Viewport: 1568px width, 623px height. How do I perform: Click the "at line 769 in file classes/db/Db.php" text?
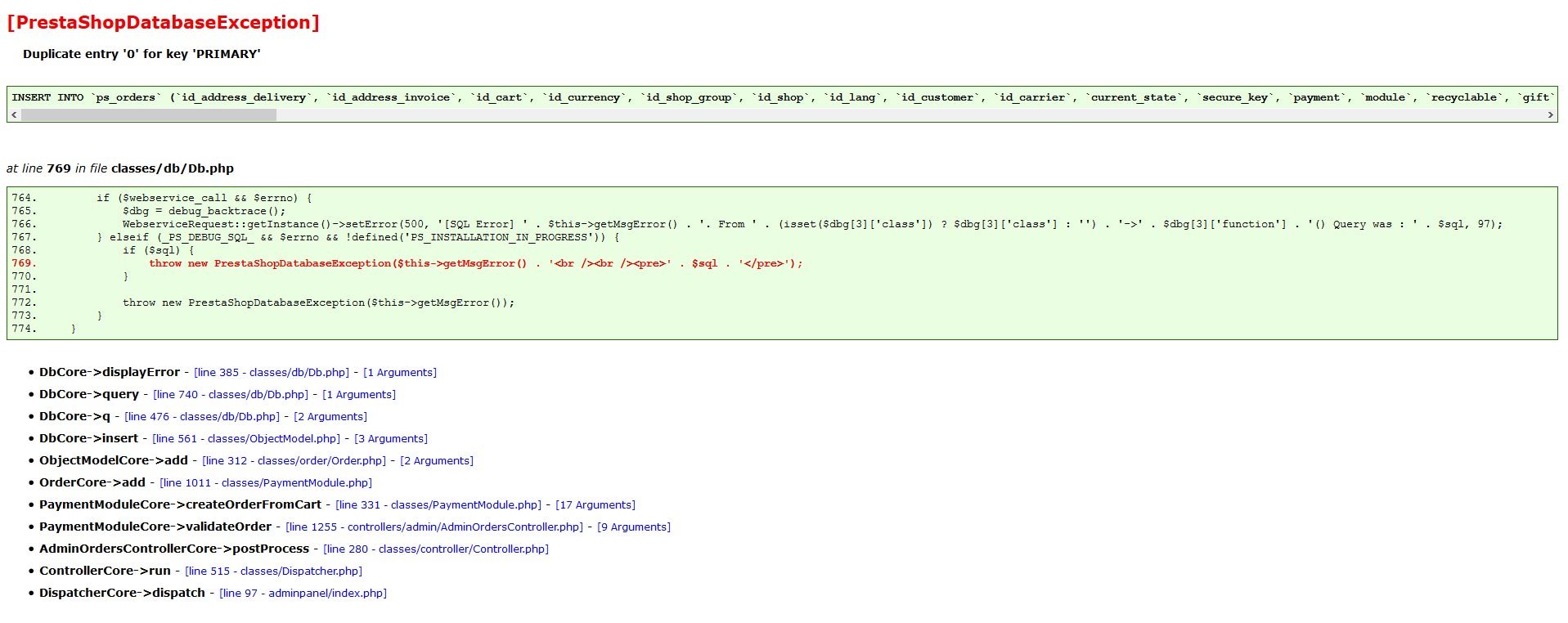tap(120, 168)
